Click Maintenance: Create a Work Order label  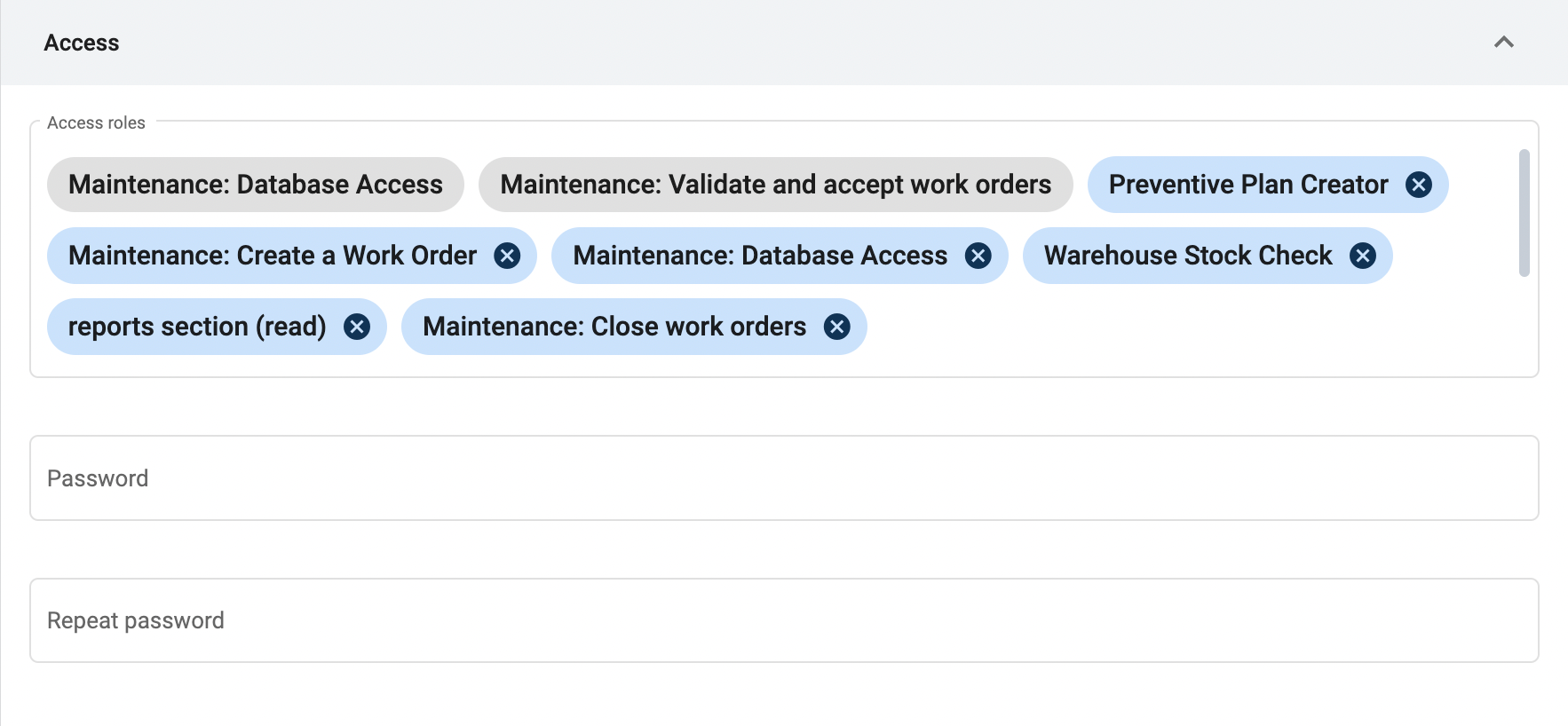click(x=273, y=256)
